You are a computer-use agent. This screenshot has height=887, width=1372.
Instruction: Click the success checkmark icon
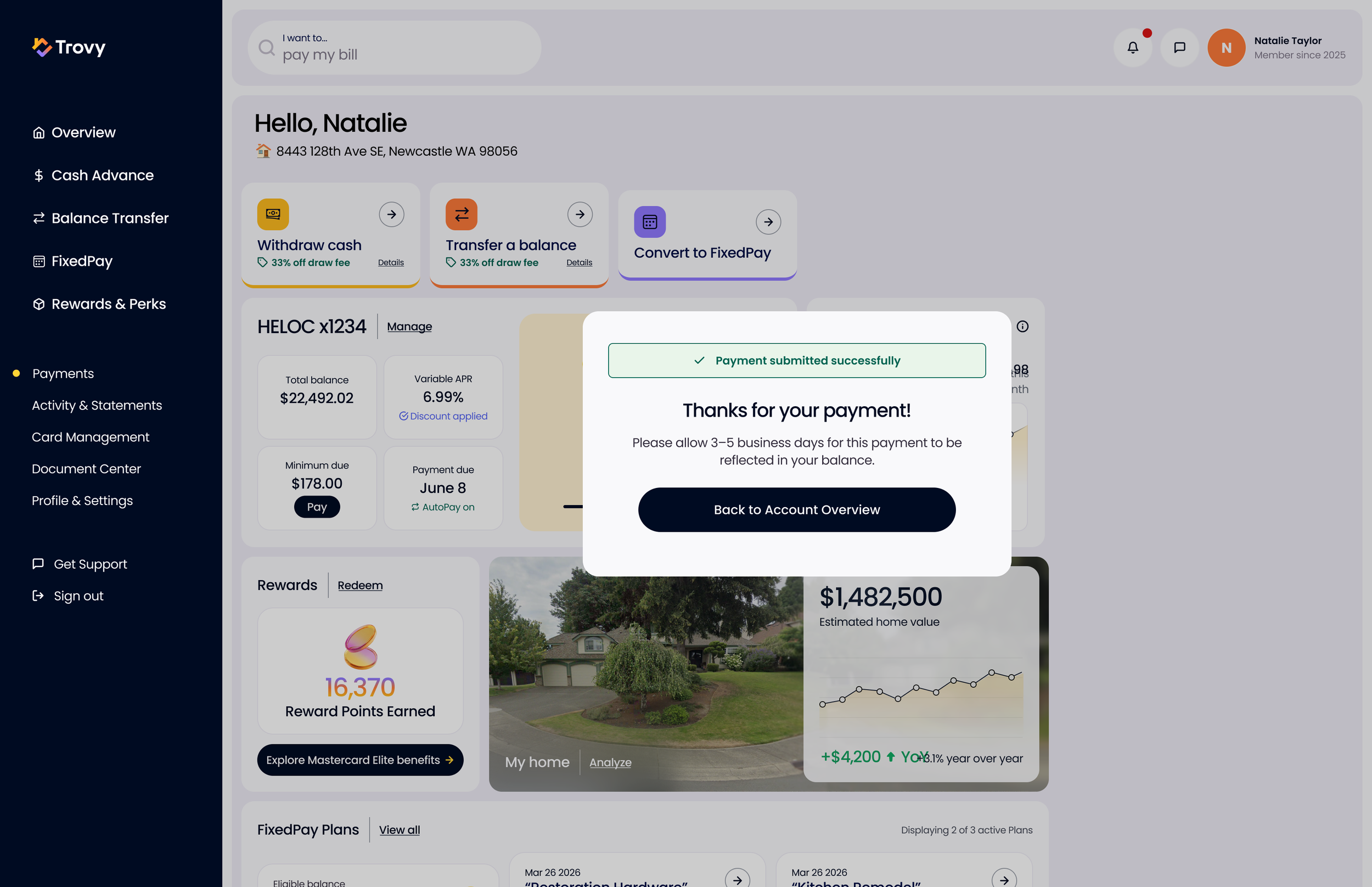click(x=699, y=361)
